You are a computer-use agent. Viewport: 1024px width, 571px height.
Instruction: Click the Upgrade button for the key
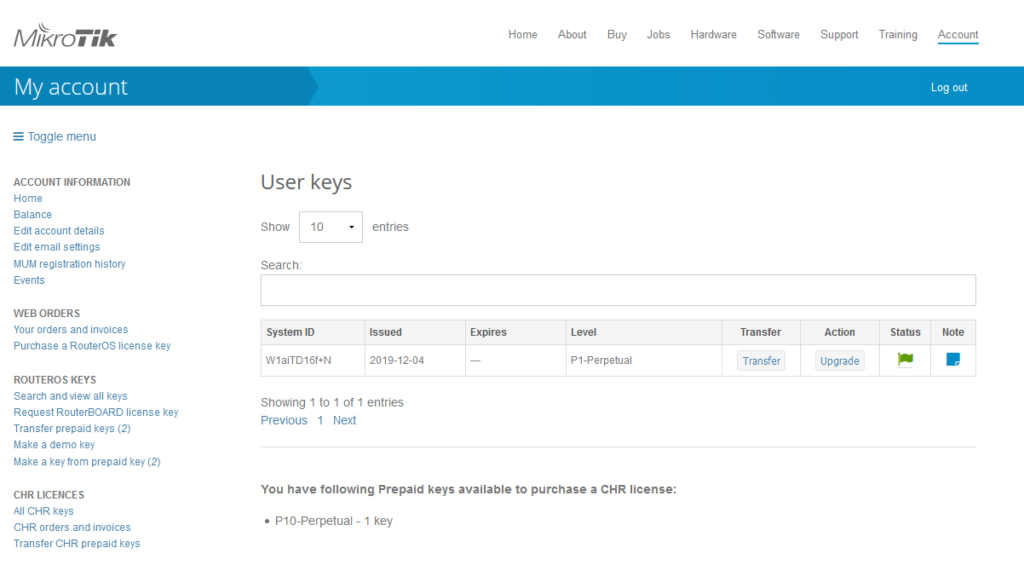click(839, 361)
